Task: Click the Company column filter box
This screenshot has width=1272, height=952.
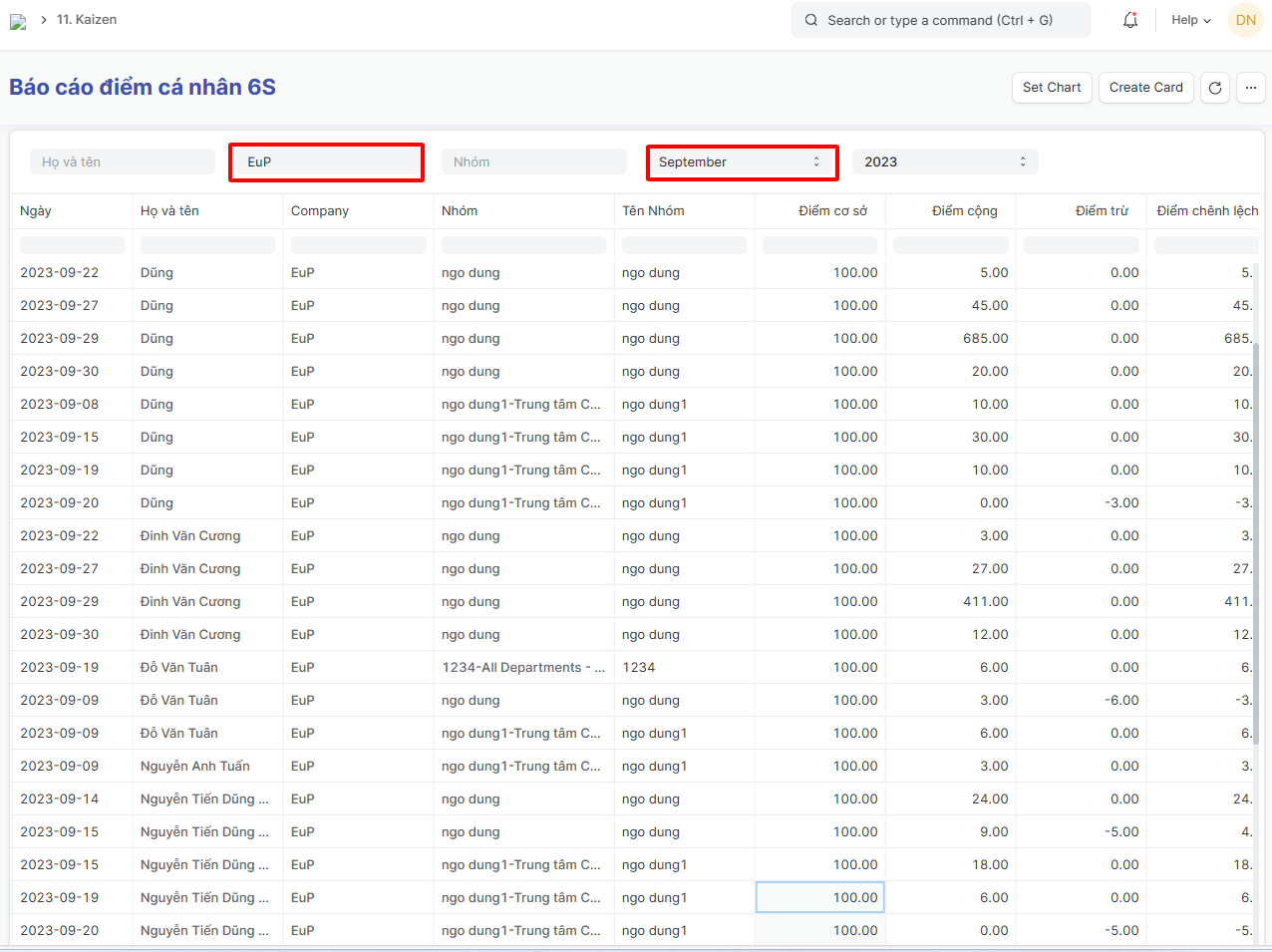Action: click(x=359, y=245)
